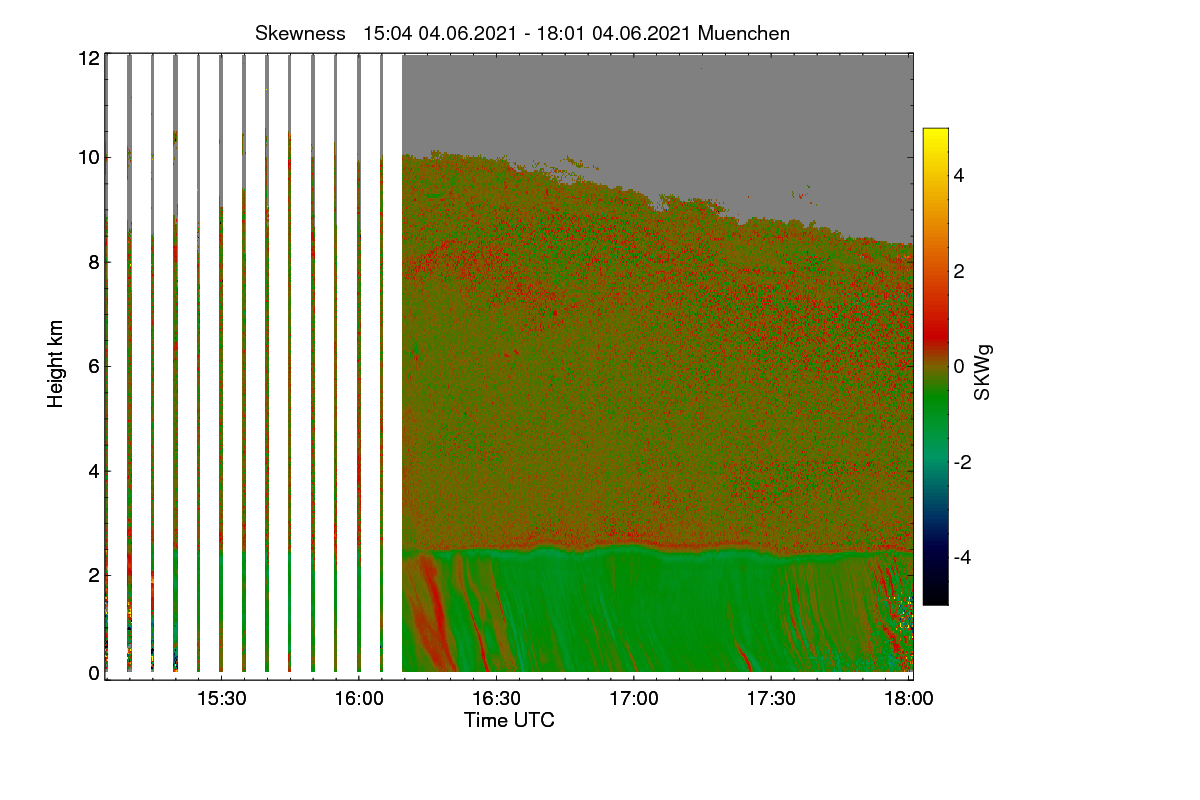Click the 16:30 time axis label
1200x800 pixels.
497,698
